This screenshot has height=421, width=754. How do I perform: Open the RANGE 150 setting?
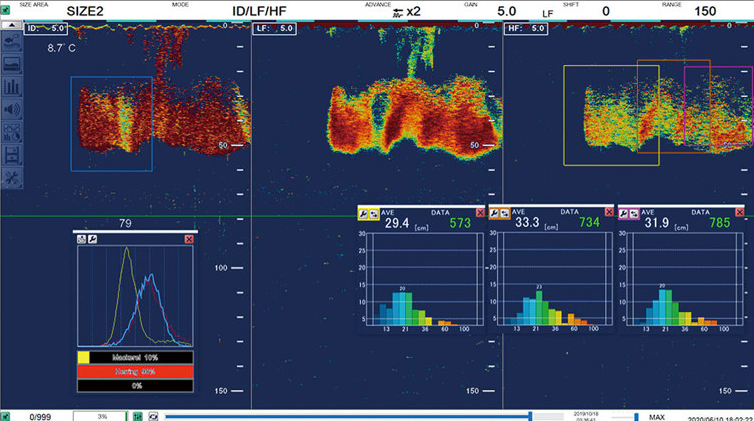pos(705,10)
